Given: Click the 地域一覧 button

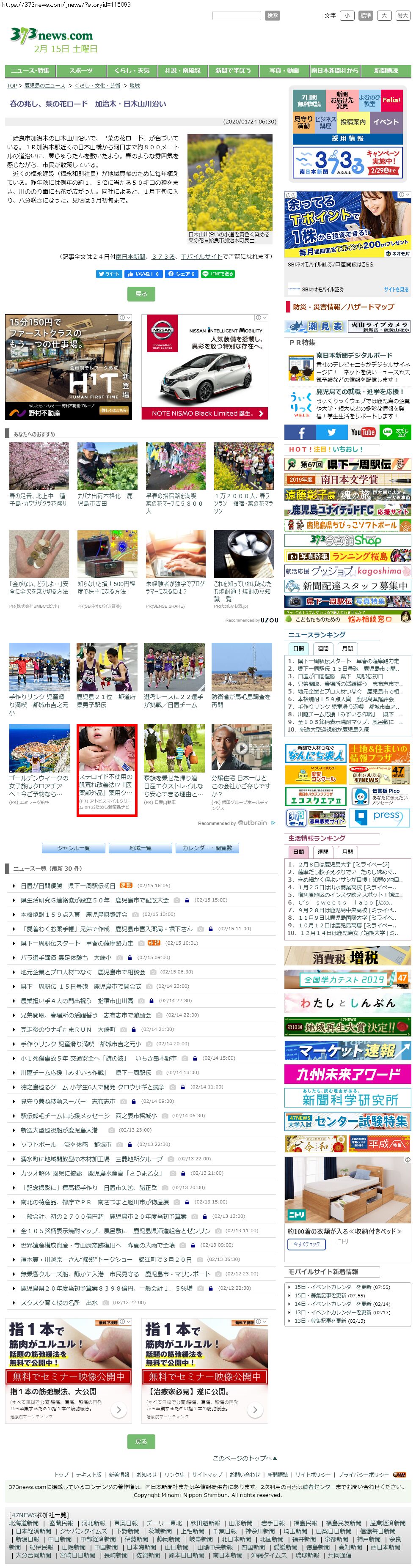Looking at the screenshot, I should [140, 848].
